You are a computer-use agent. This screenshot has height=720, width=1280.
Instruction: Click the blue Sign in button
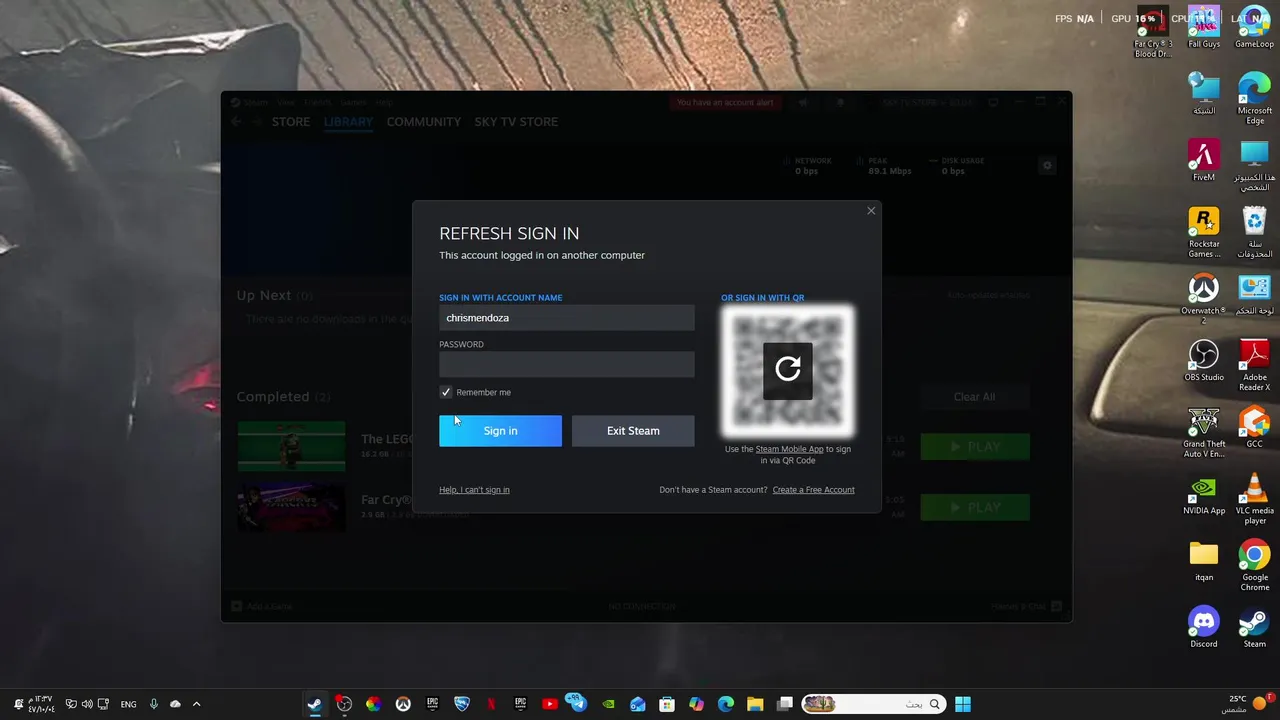point(500,431)
